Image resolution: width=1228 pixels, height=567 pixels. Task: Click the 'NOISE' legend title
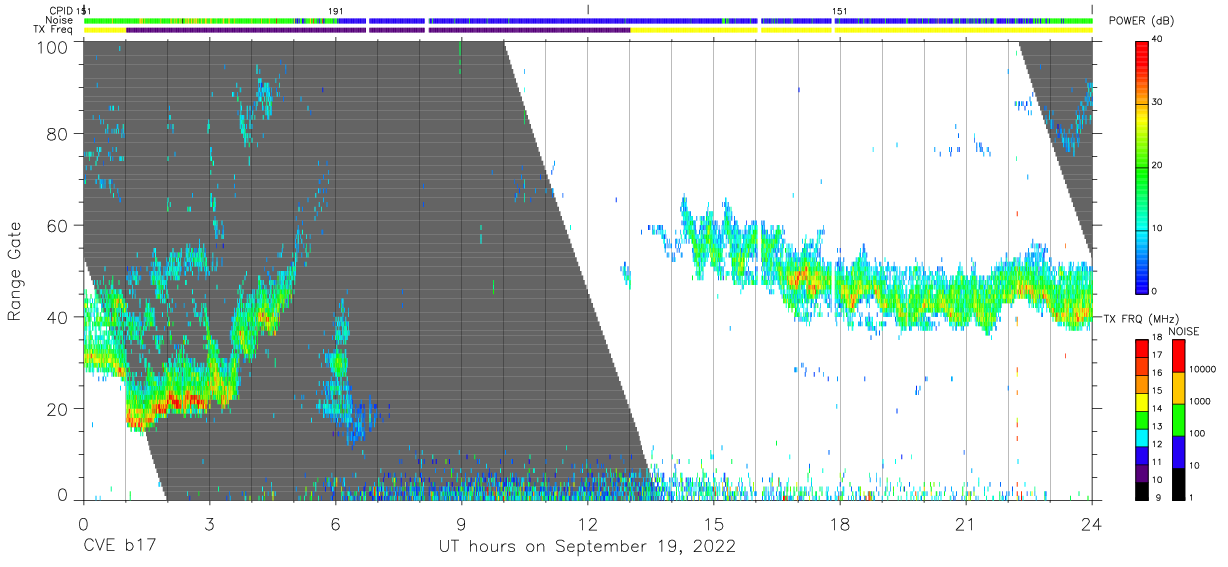(1185, 331)
